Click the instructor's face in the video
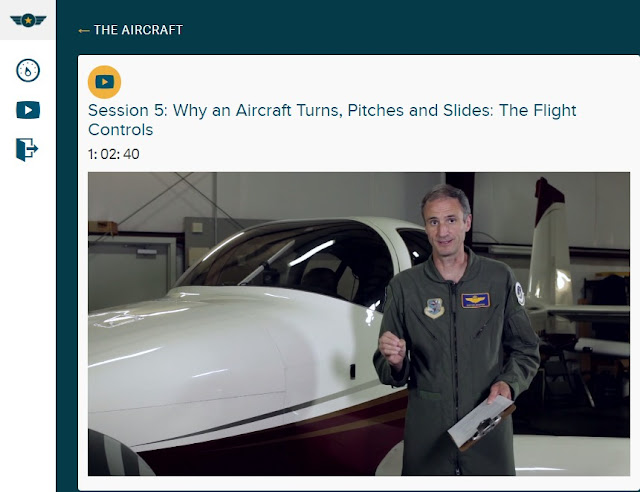 447,220
